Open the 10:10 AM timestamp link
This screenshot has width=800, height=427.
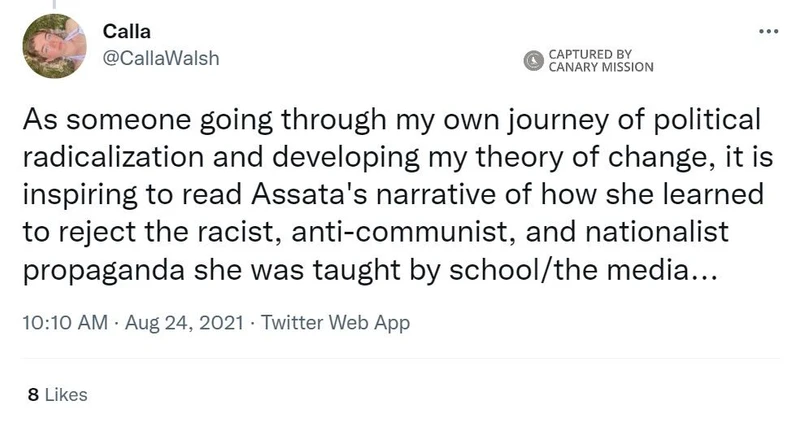(x=62, y=323)
